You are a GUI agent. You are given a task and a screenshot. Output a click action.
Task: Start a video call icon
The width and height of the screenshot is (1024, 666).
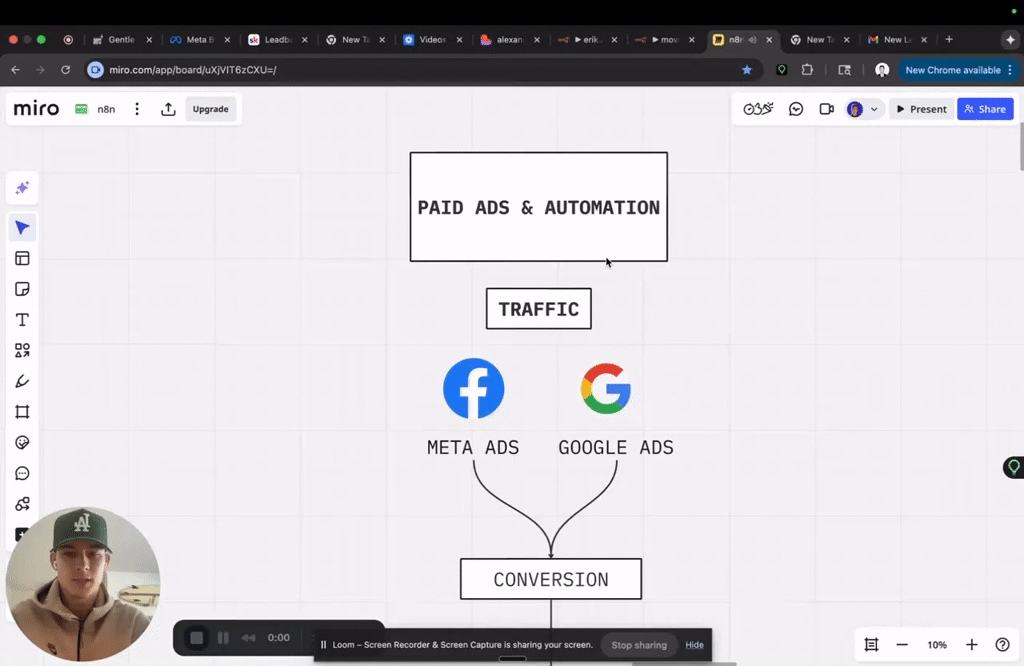pos(827,109)
